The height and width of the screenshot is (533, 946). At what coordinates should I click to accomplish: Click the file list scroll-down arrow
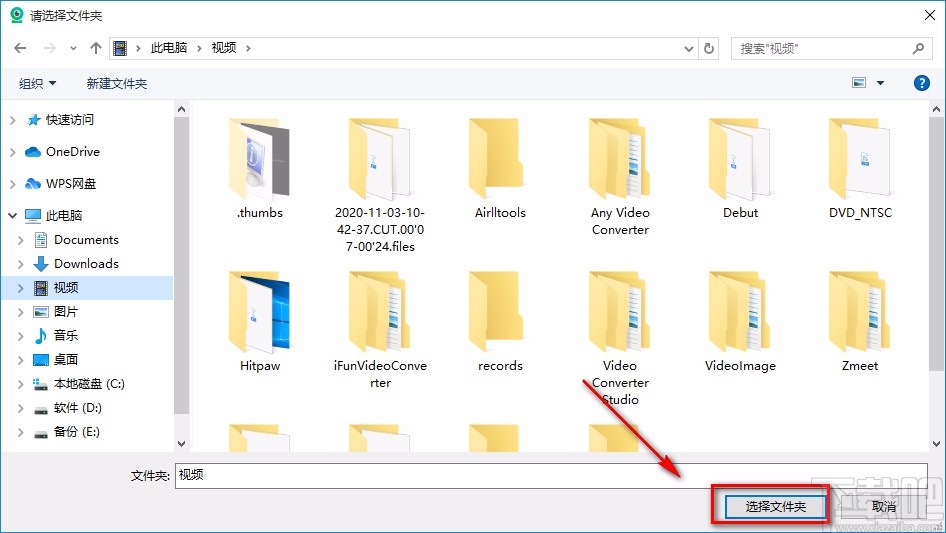pyautogui.click(x=936, y=444)
